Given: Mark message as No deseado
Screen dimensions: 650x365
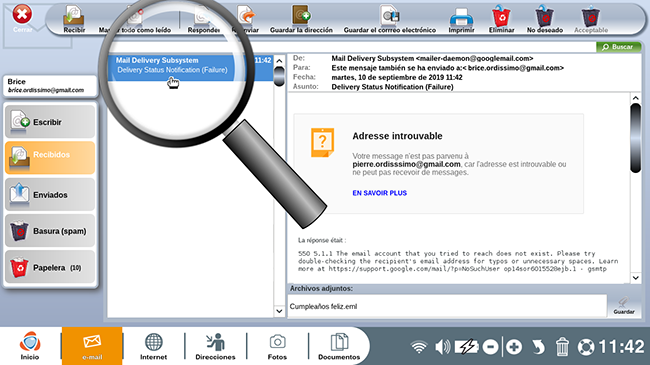Looking at the screenshot, I should 545,19.
